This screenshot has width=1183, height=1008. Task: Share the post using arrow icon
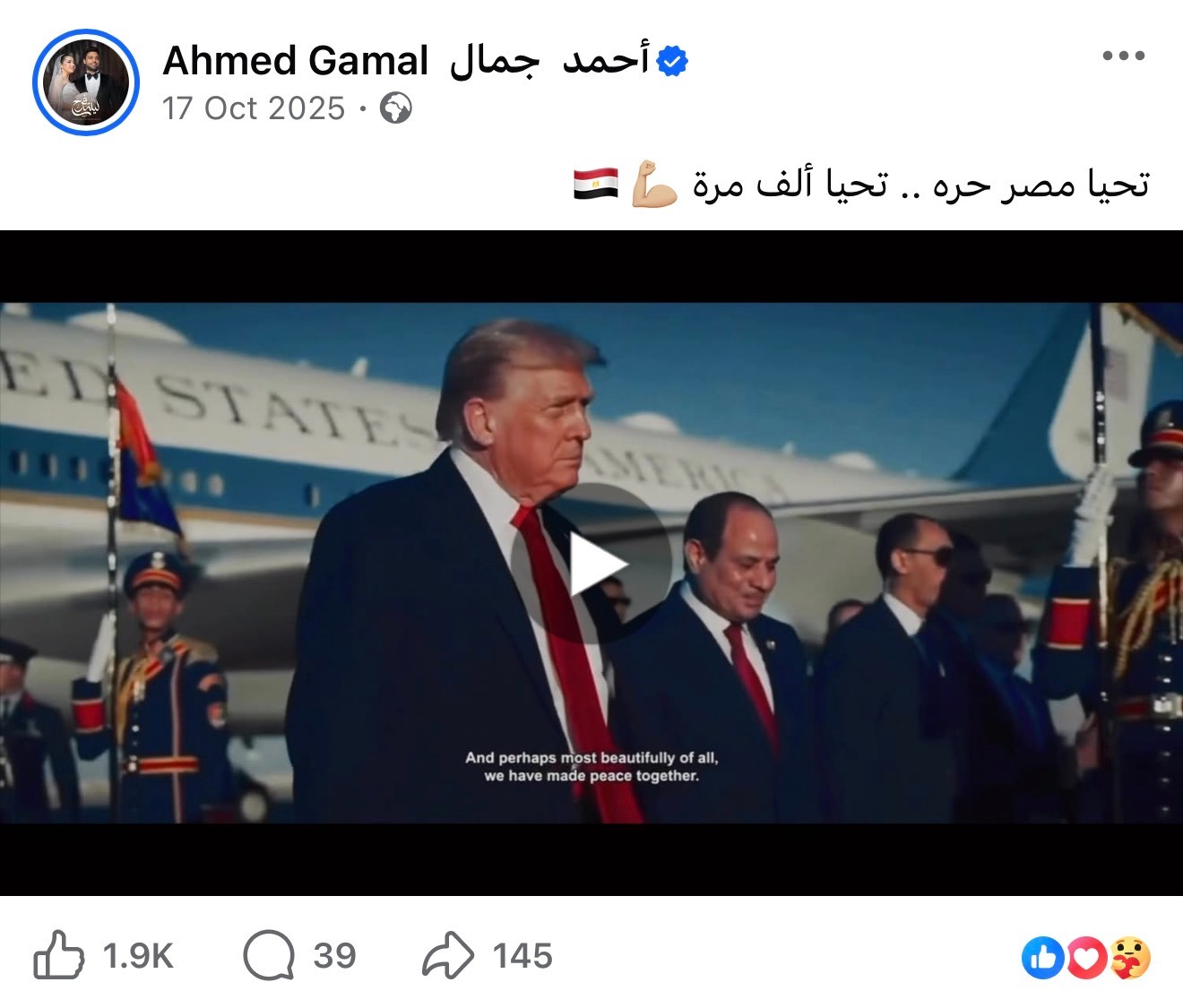448,955
